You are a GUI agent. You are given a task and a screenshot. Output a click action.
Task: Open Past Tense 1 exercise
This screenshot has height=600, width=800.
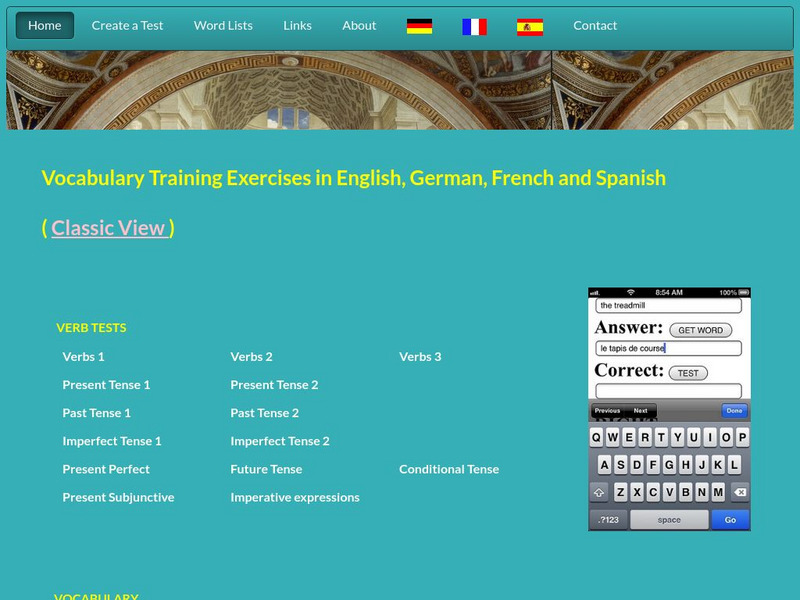(x=96, y=413)
